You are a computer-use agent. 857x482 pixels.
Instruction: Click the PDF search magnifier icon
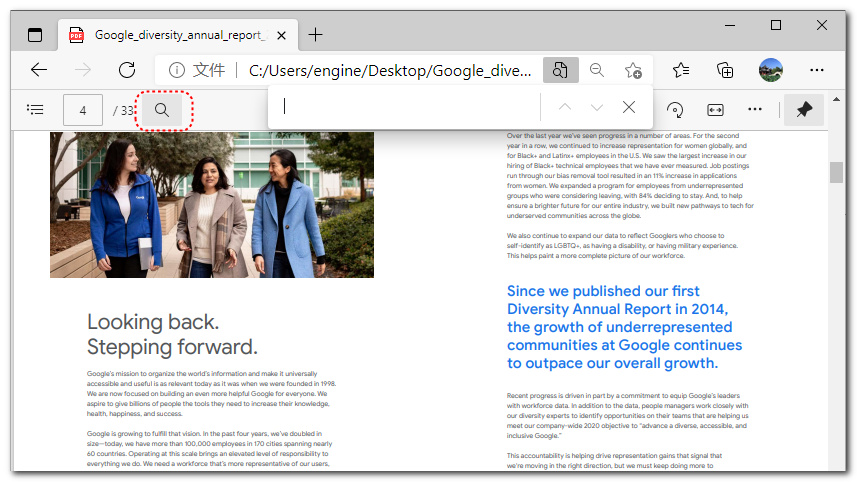[162, 109]
